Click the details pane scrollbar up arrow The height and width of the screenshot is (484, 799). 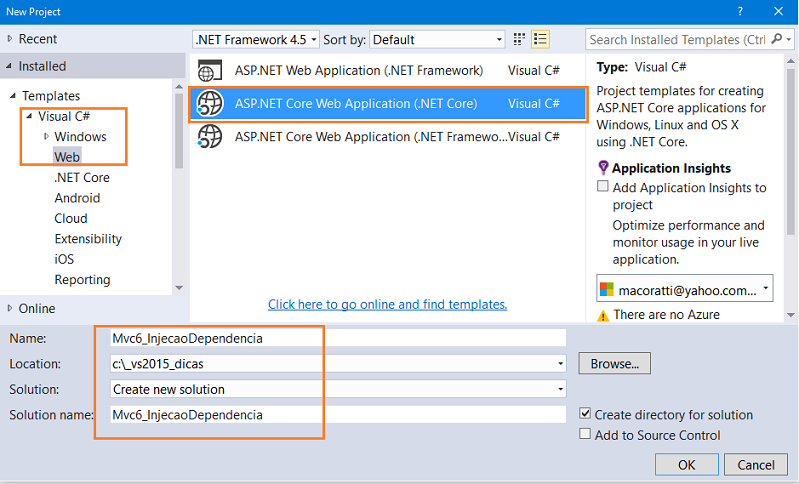[x=791, y=61]
